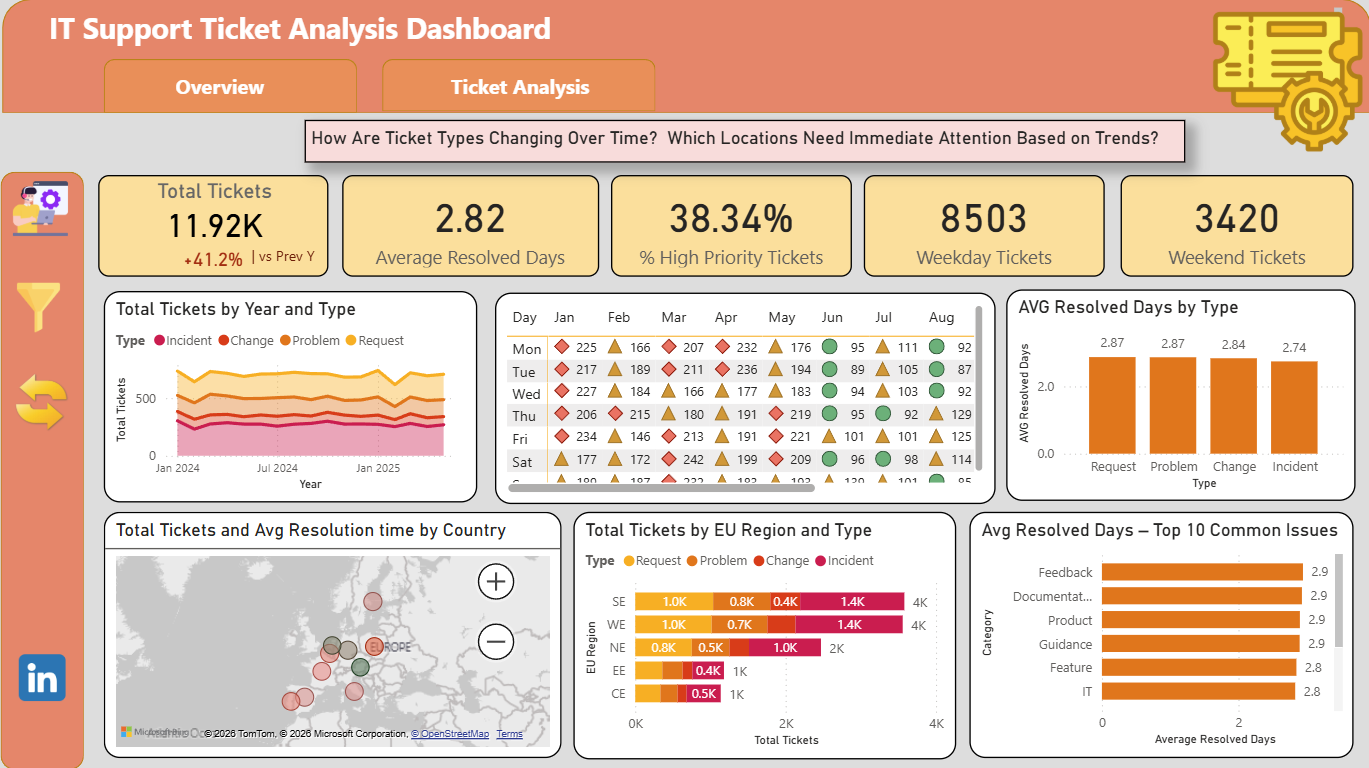Select Request legend swatch in EU Region chart

point(629,561)
